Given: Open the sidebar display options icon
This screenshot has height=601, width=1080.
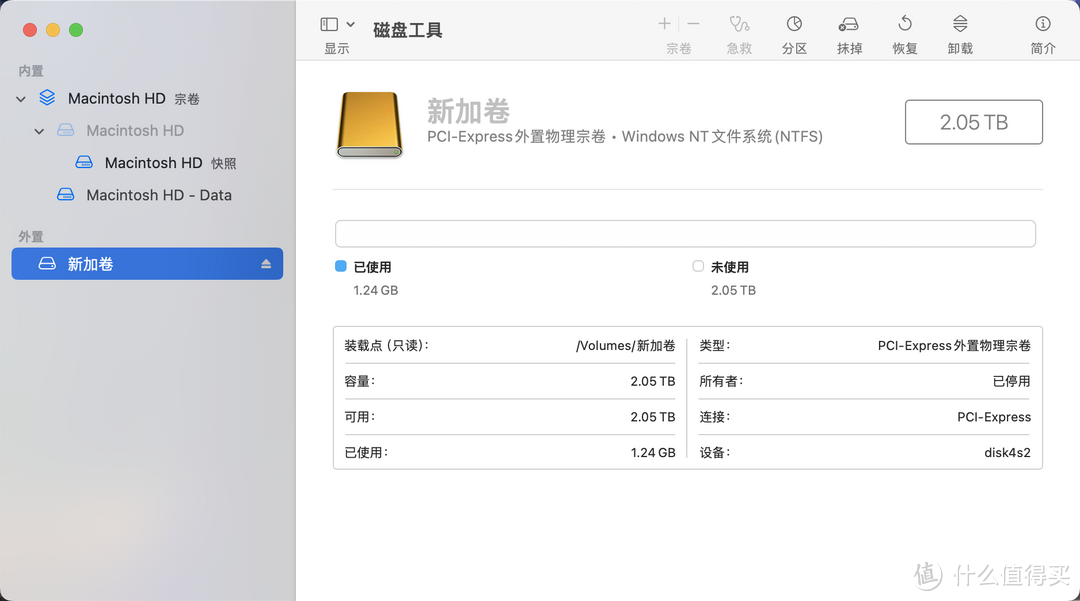Looking at the screenshot, I should (329, 25).
